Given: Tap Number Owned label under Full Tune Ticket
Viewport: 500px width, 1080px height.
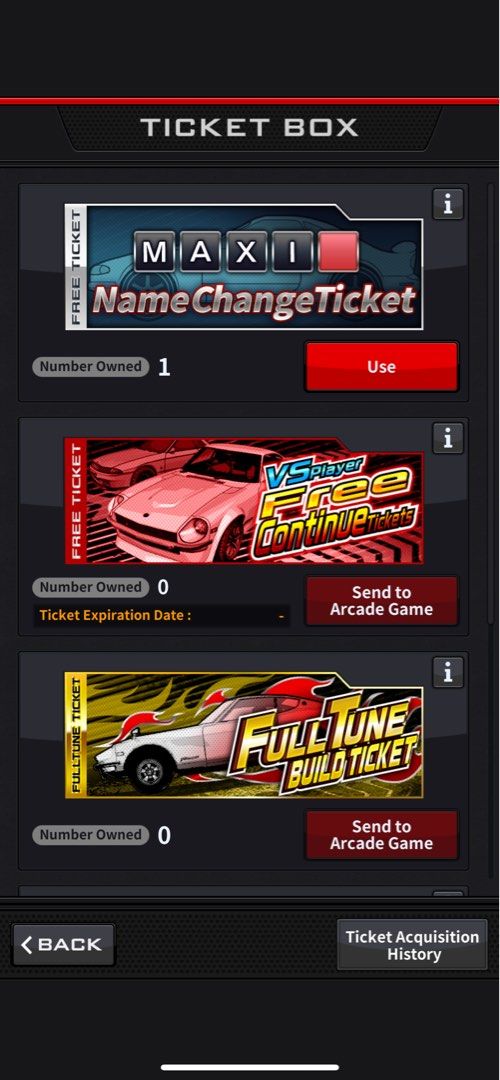Looking at the screenshot, I should (90, 835).
